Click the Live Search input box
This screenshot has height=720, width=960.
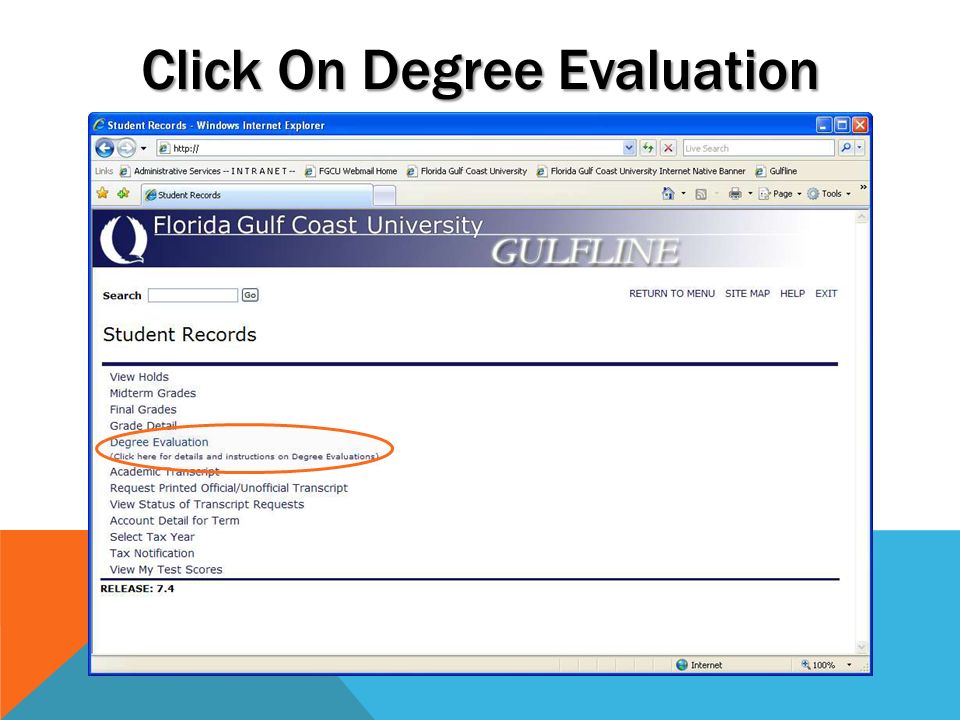pyautogui.click(x=759, y=148)
